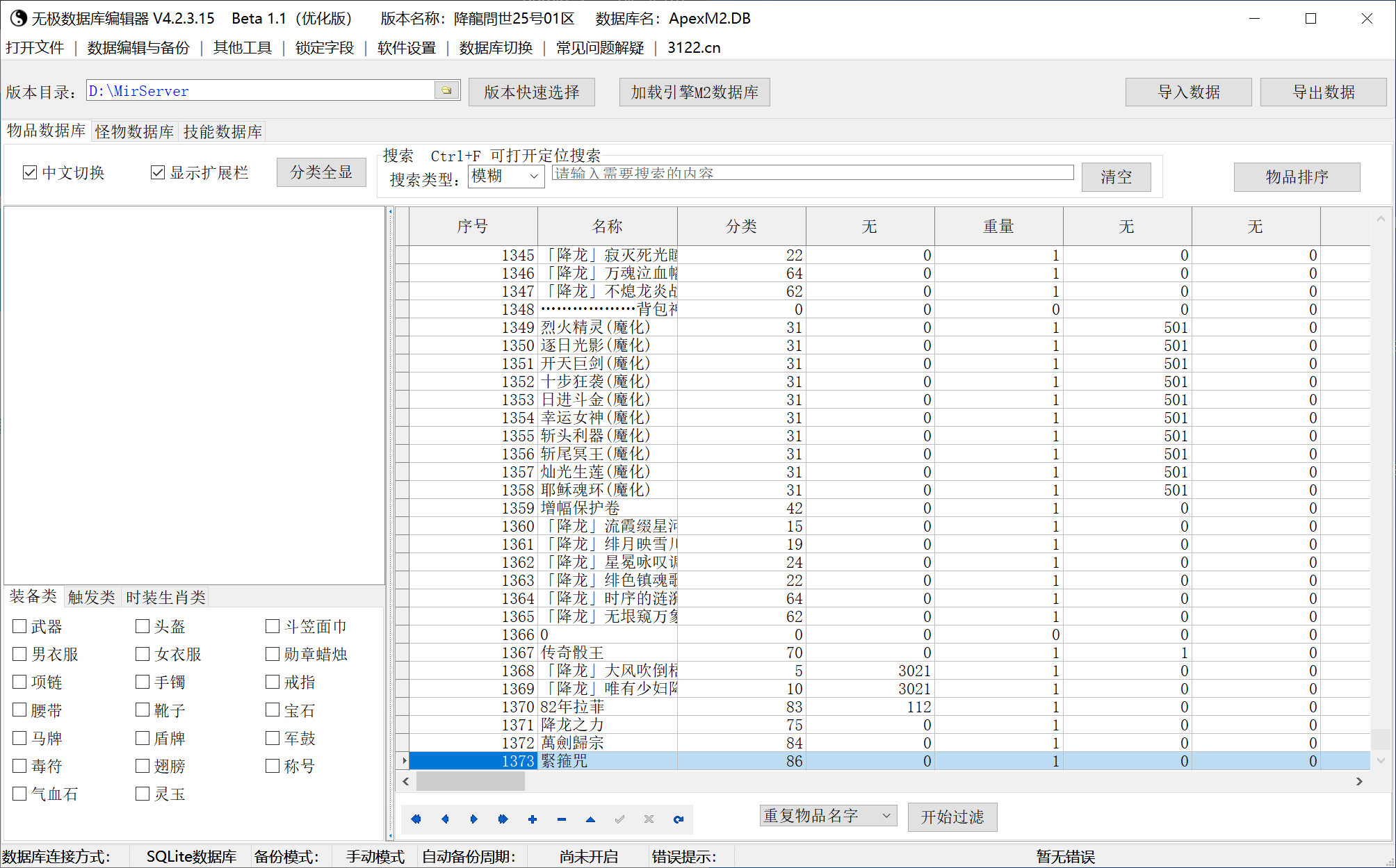1396x868 pixels.
Task: Delete the record with the minus icon
Action: pyautogui.click(x=562, y=819)
